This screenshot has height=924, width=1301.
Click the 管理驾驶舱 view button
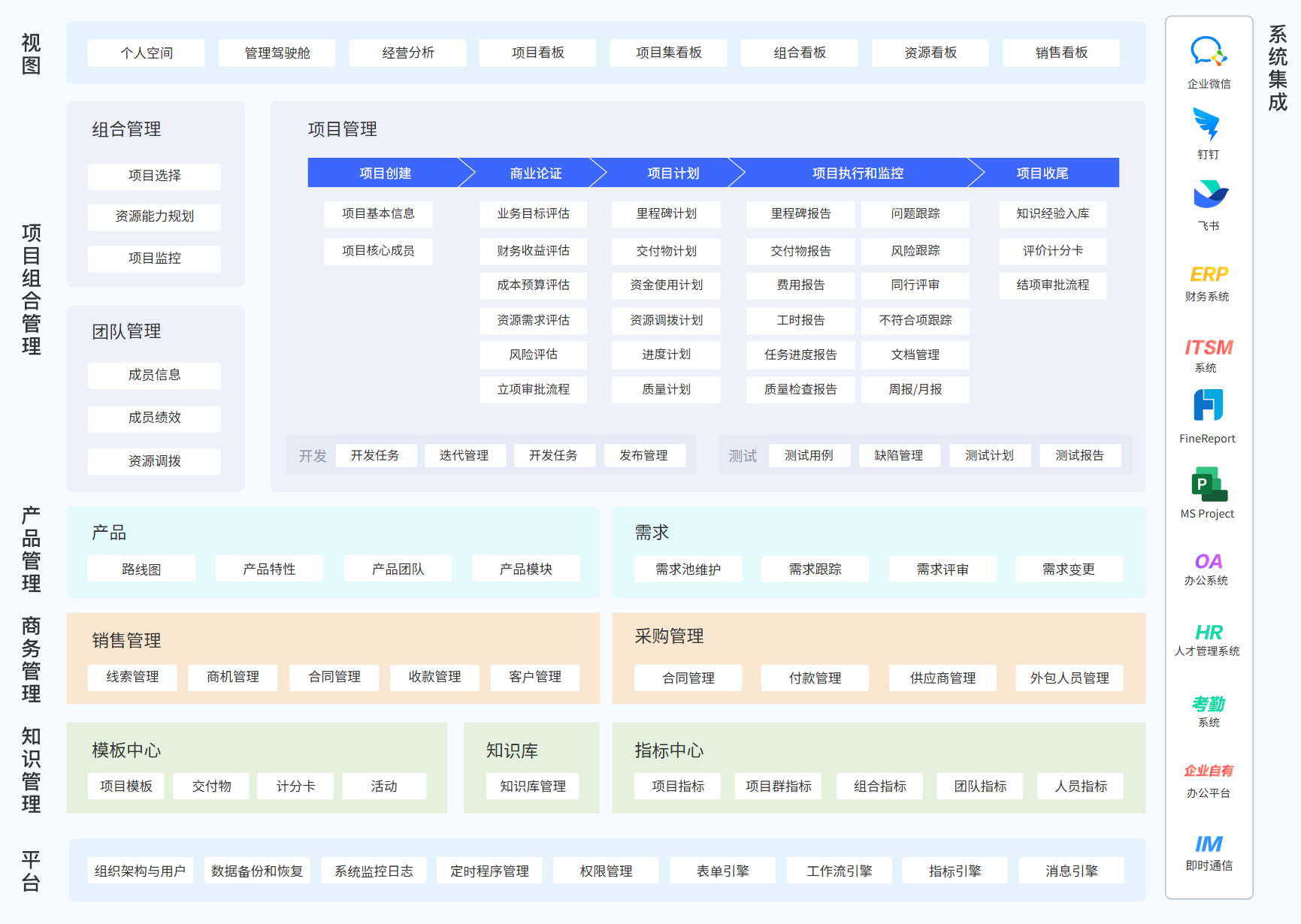[277, 53]
